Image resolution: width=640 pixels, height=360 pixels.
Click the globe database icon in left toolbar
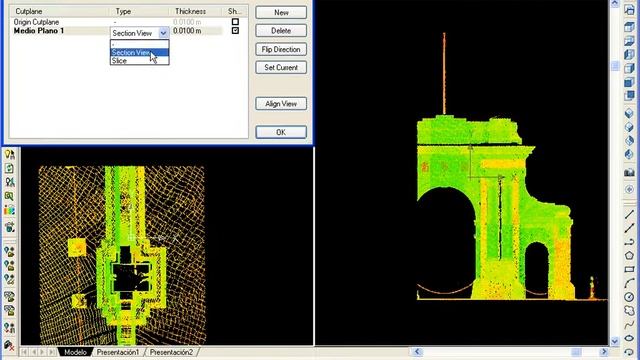[x=9, y=227]
